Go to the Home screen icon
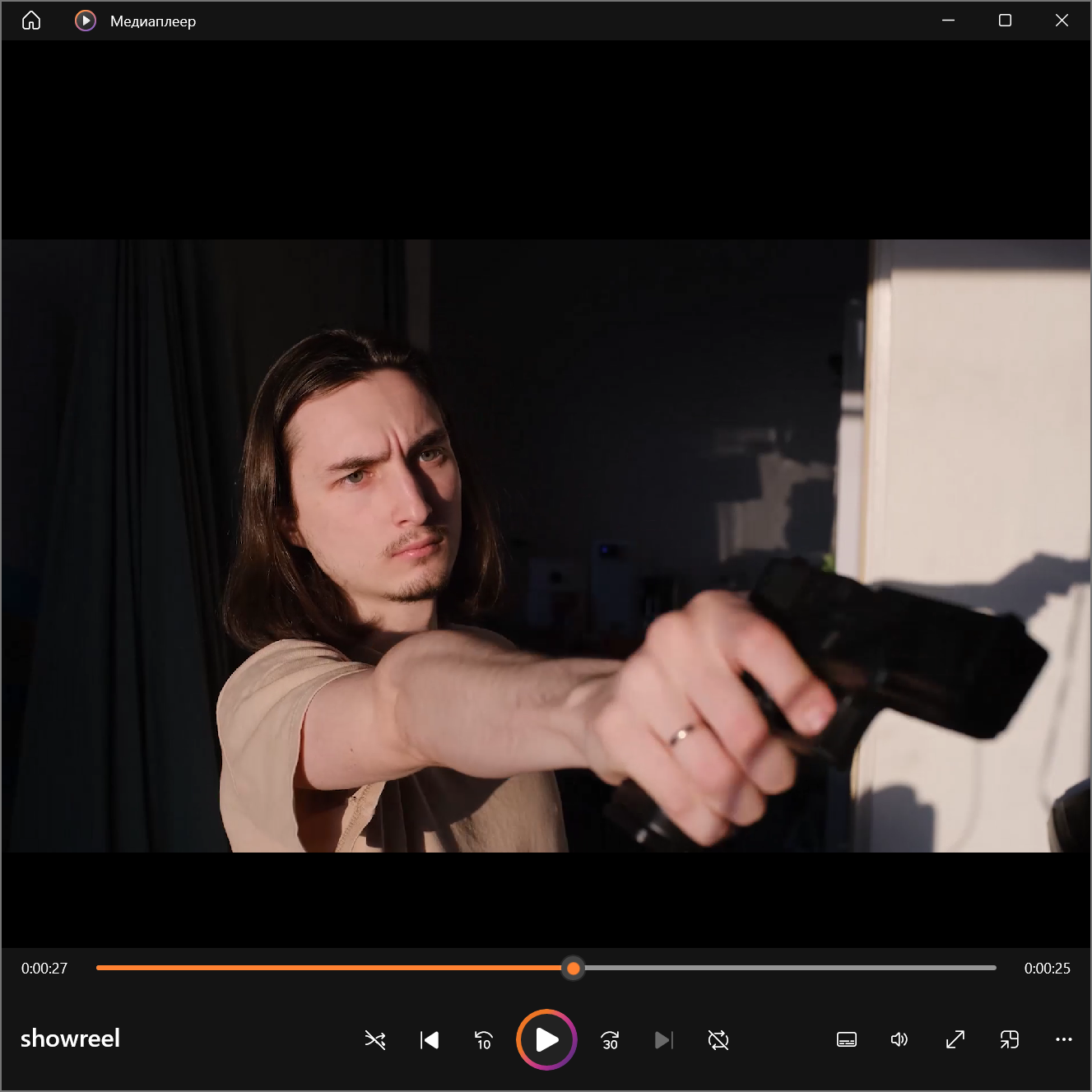Image resolution: width=1092 pixels, height=1092 pixels. coord(31,21)
